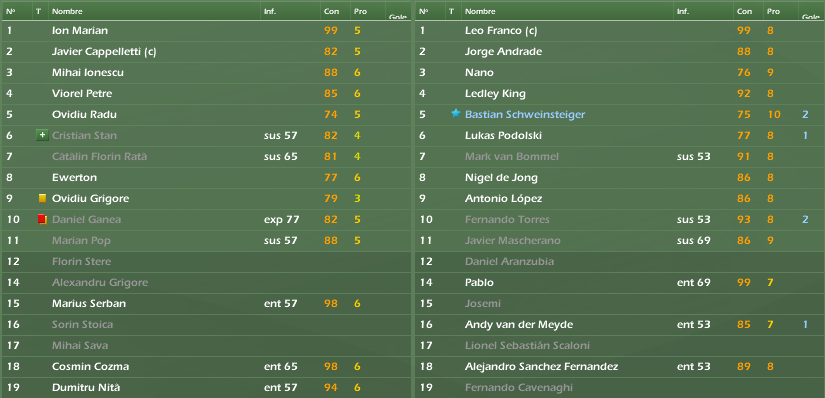This screenshot has height=398, width=825.
Task: Click the injury icon beside Cristian Stan
Action: tap(43, 135)
